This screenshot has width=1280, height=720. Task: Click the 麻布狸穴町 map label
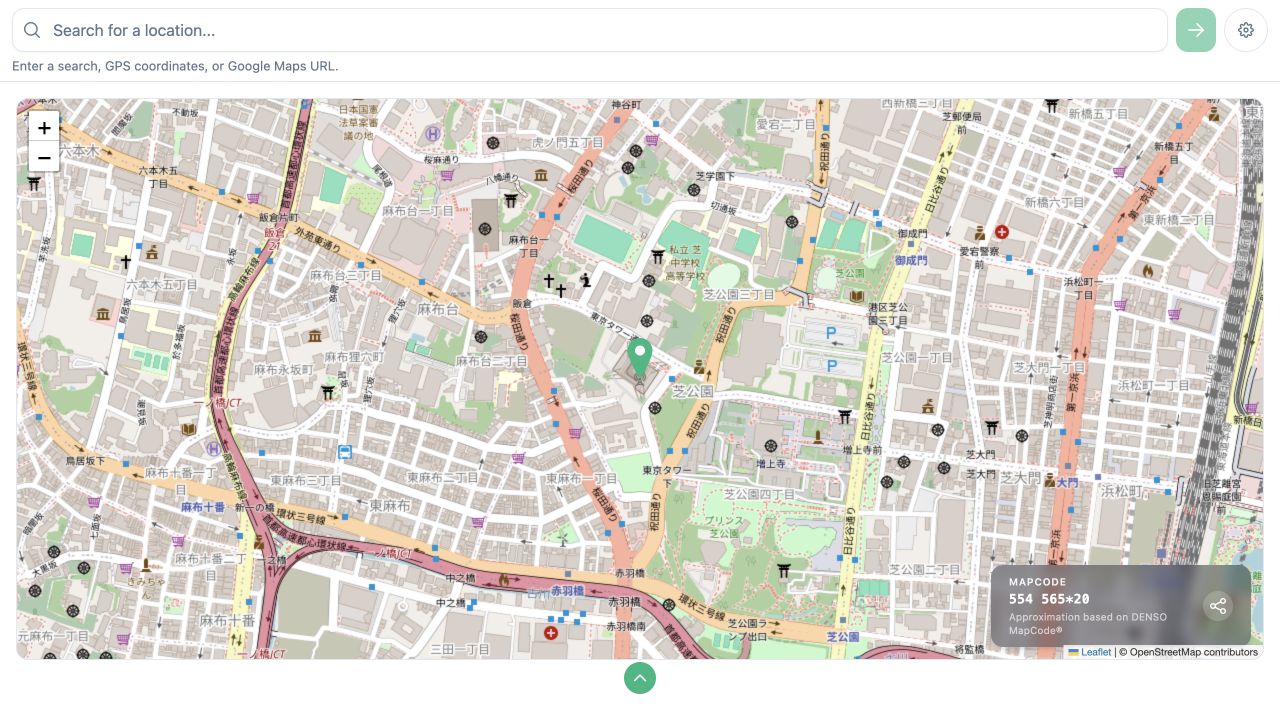354,357
